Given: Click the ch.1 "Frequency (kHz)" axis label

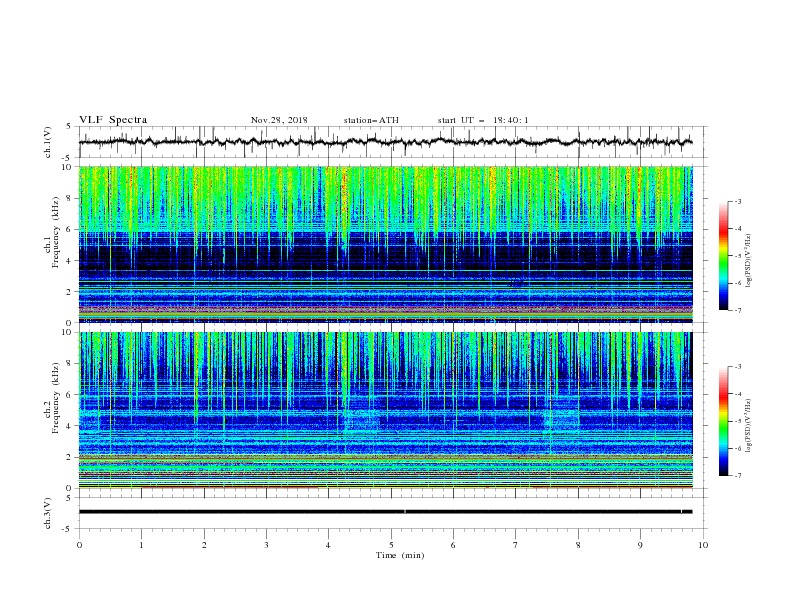Looking at the screenshot, I should pyautogui.click(x=56, y=233).
